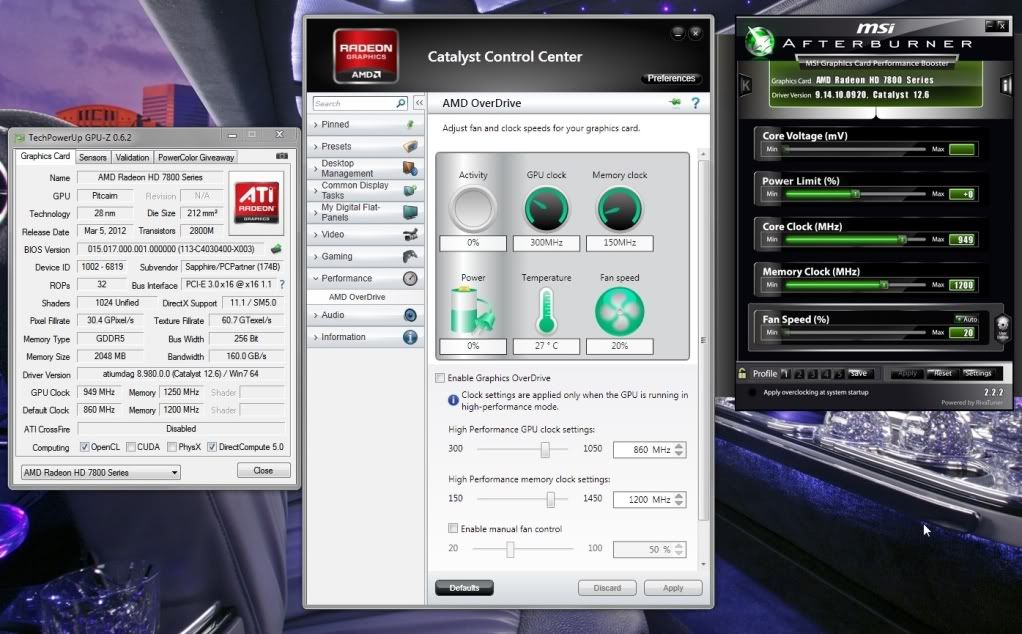Switch to the Validation tab in GPU-Z
The width and height of the screenshot is (1022, 634).
tap(132, 157)
